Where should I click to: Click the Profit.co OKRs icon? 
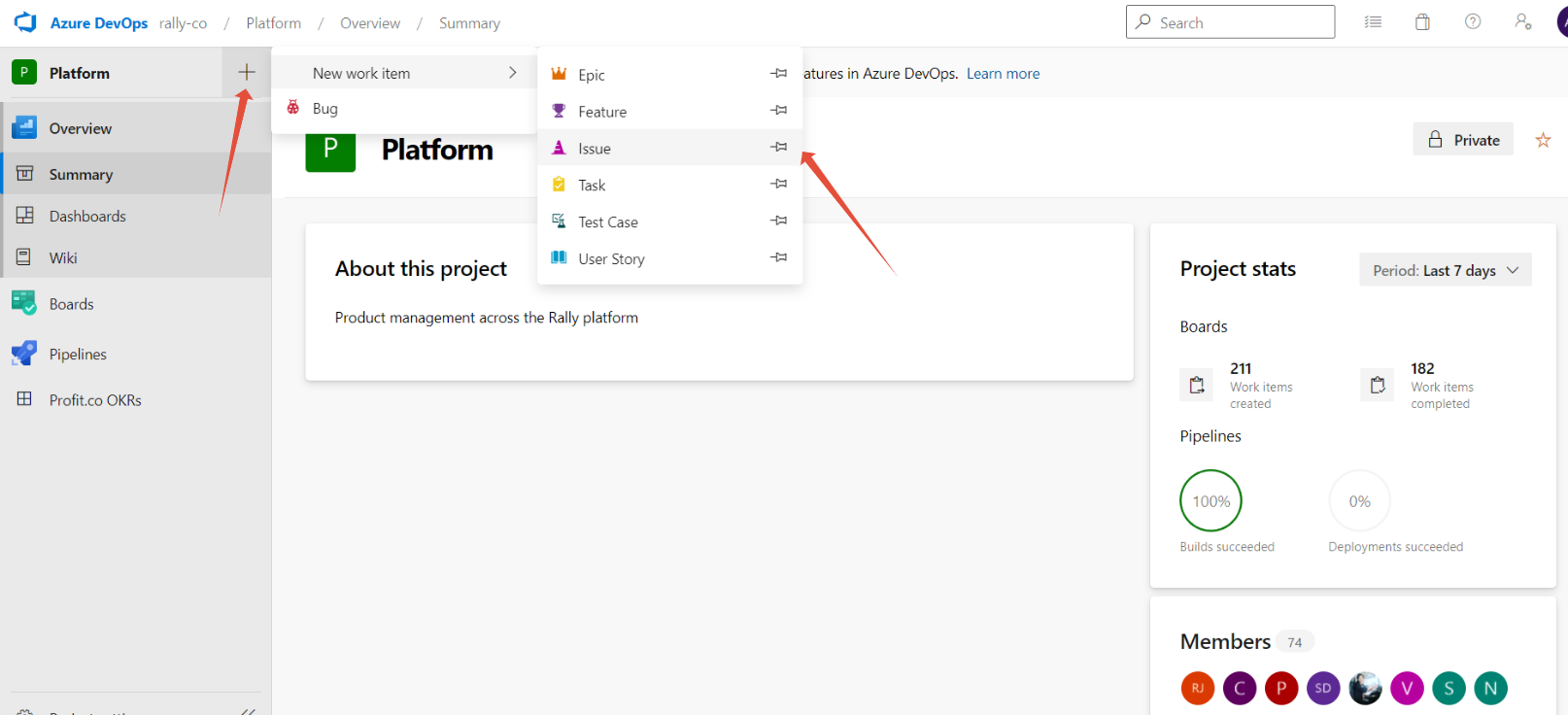point(24,399)
